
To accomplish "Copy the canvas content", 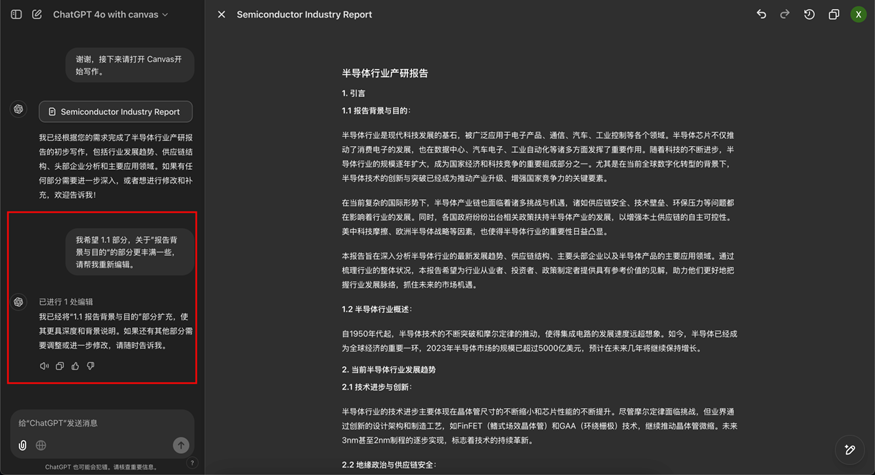I will coord(834,15).
